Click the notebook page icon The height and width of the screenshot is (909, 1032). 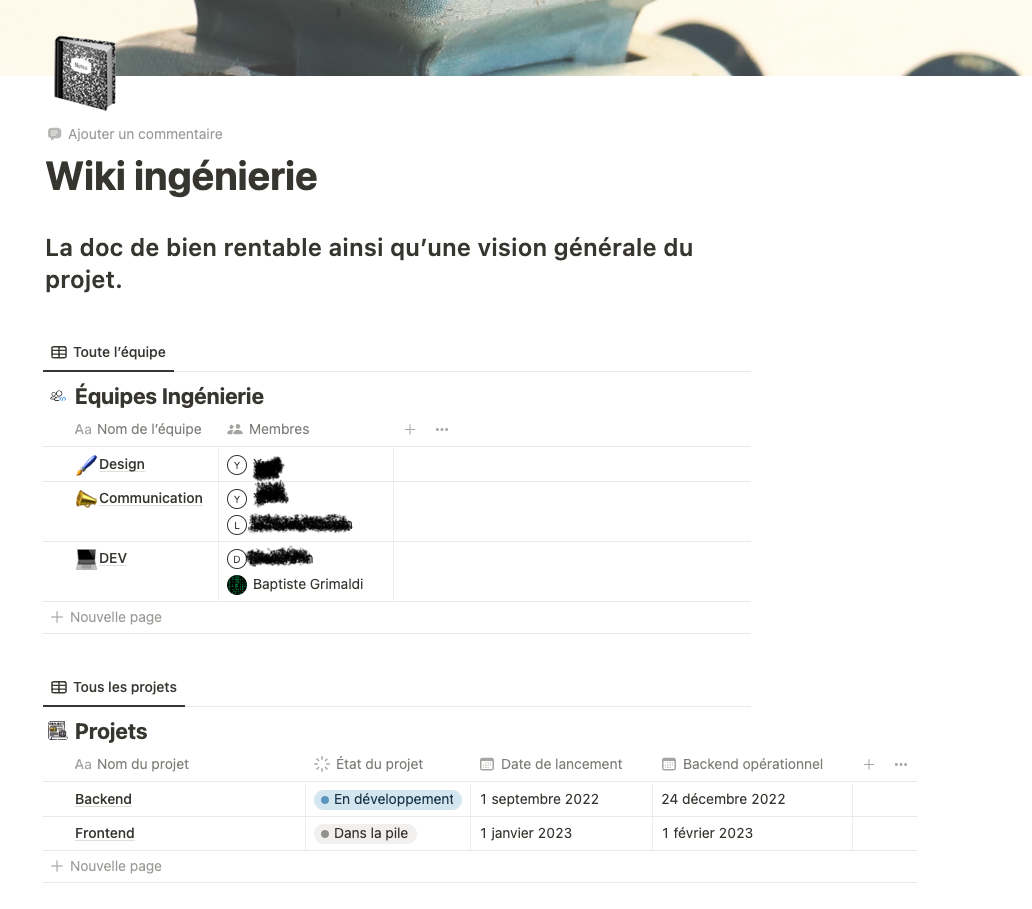click(x=85, y=73)
